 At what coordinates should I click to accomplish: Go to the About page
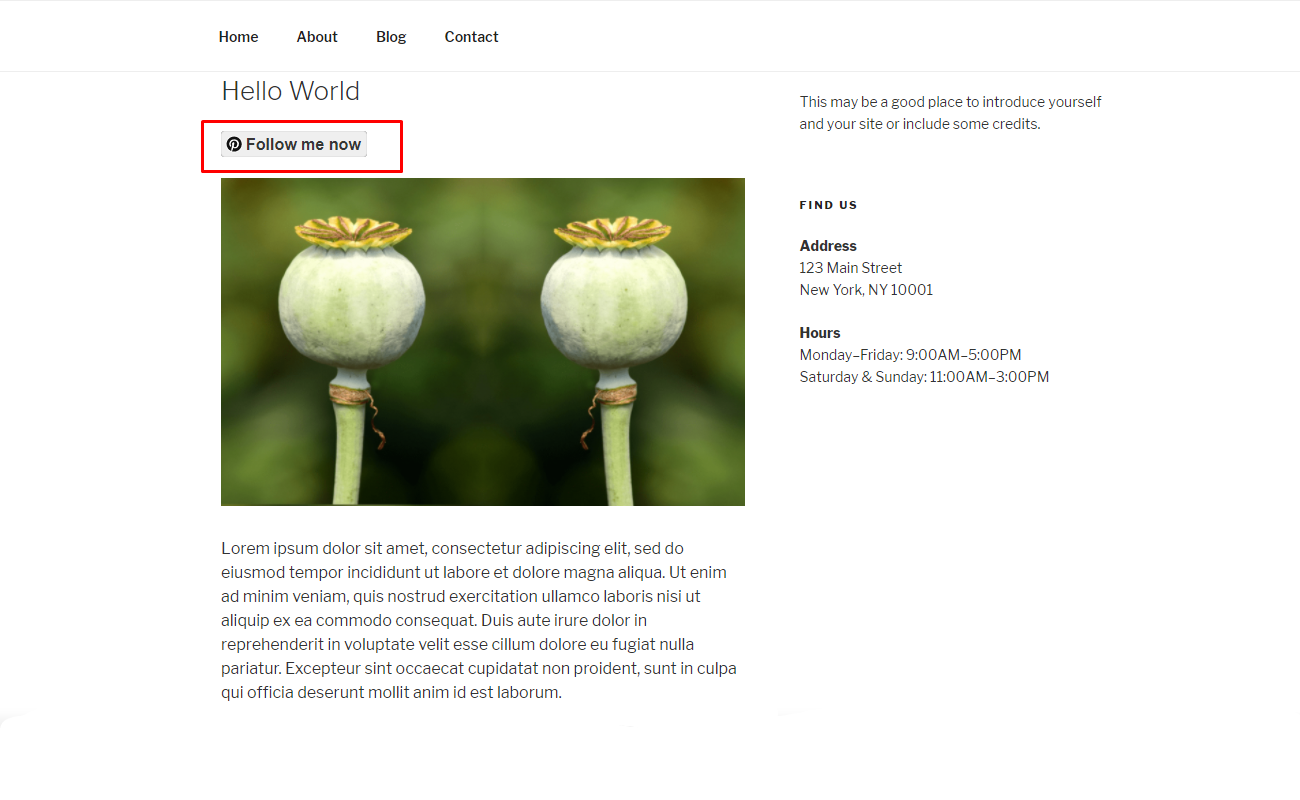pyautogui.click(x=317, y=37)
